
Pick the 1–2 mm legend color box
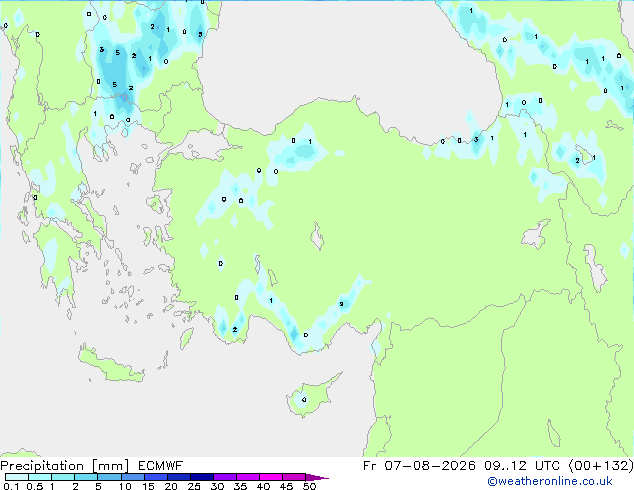[x=63, y=477]
